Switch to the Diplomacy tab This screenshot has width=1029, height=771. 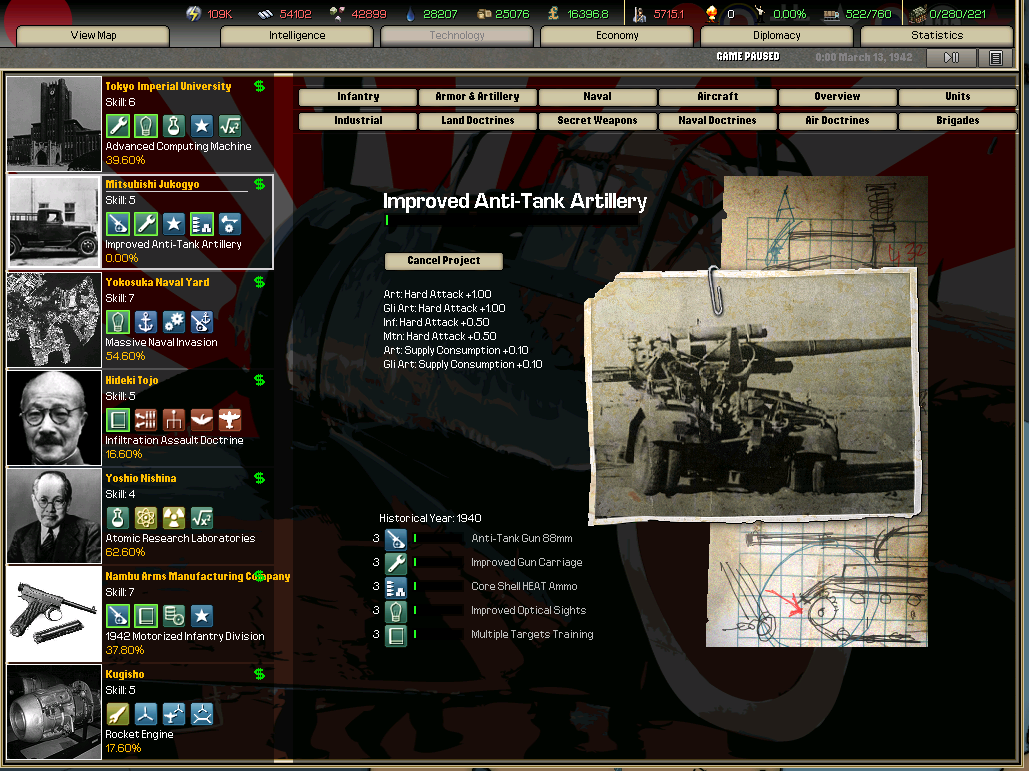777,36
